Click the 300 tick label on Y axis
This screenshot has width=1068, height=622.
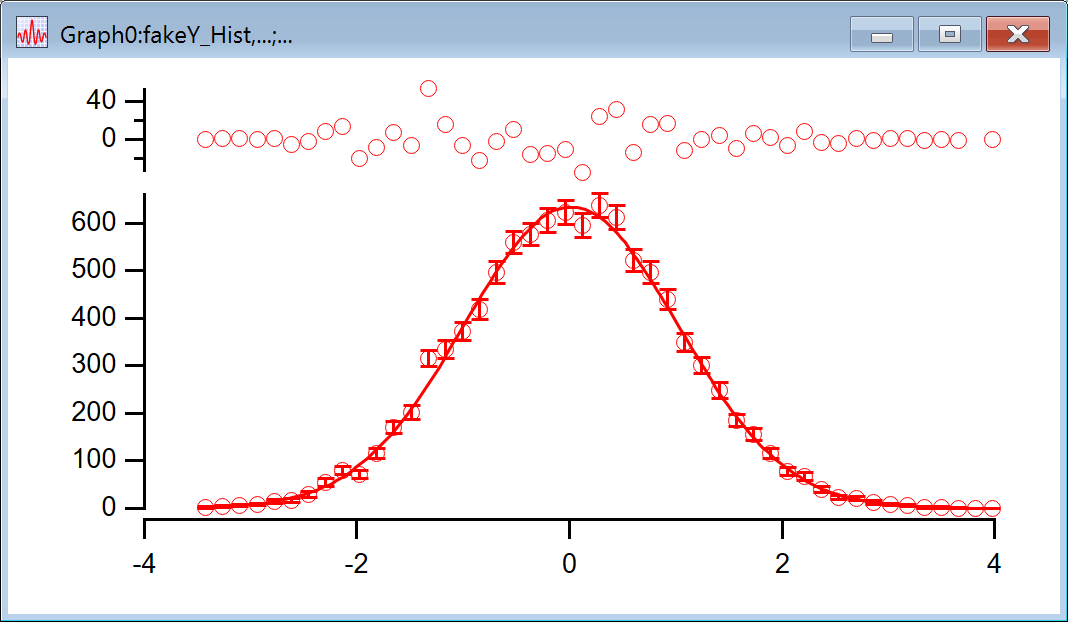(x=94, y=366)
